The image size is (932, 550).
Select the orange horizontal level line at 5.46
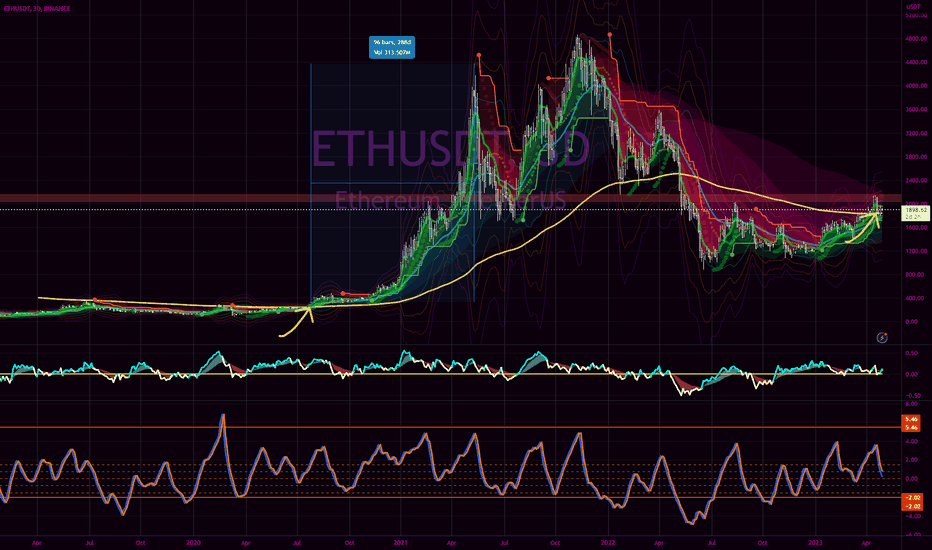tap(450, 427)
